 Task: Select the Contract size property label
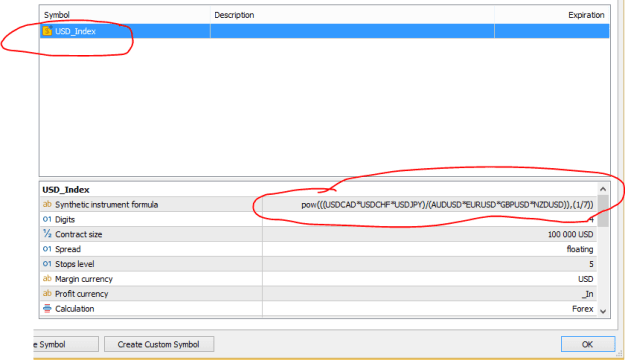pyautogui.click(x=79, y=234)
